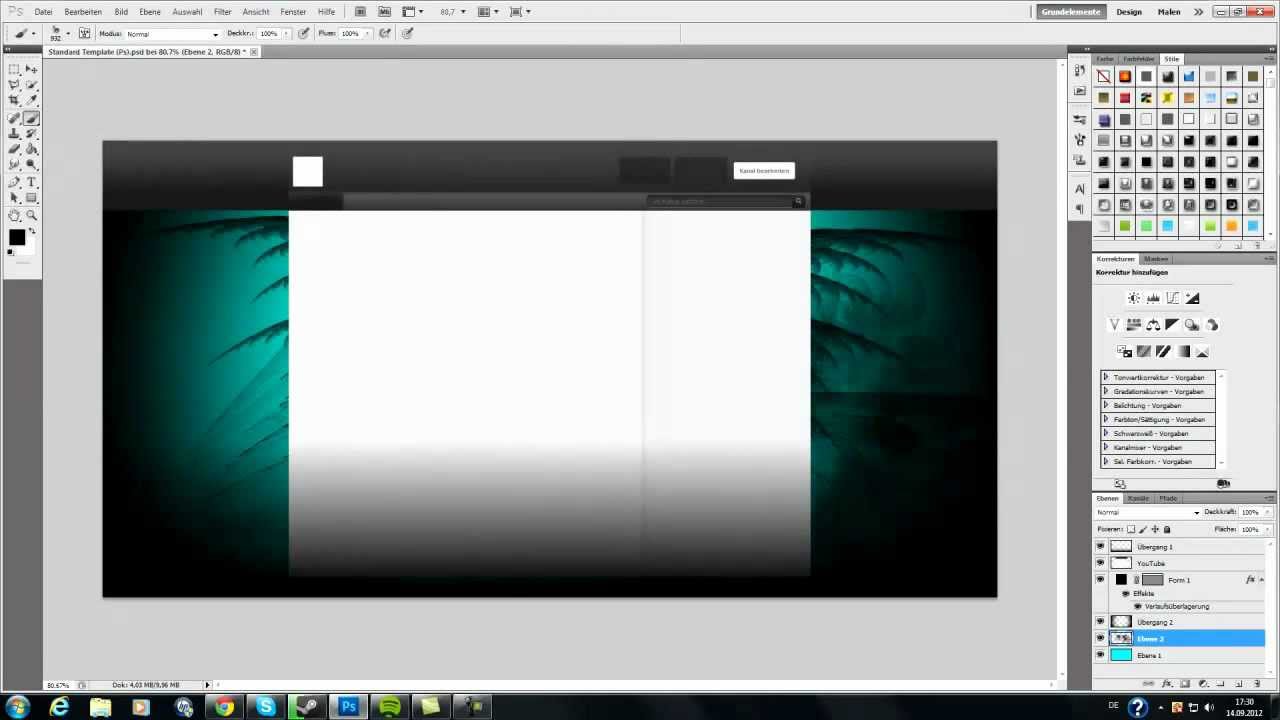Hide the Verlaufsüberlagerung effect
This screenshot has width=1280, height=720.
(1137, 607)
